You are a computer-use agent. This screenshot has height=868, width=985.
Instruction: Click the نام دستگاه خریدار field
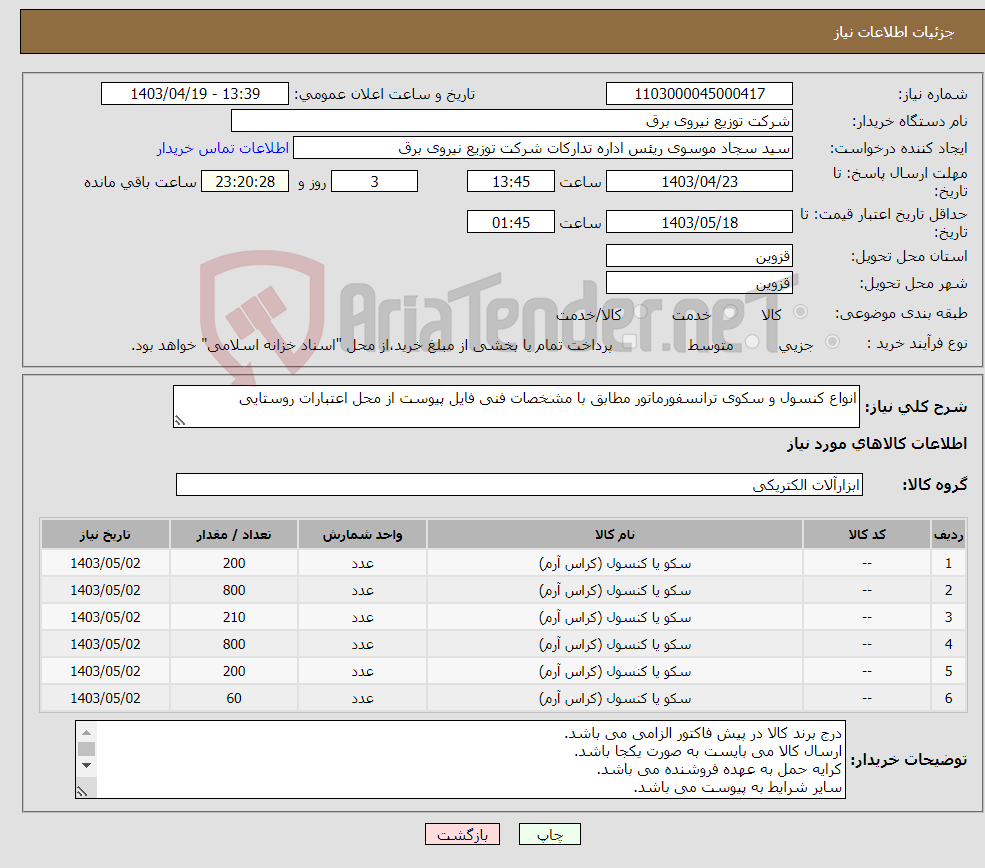(511, 121)
